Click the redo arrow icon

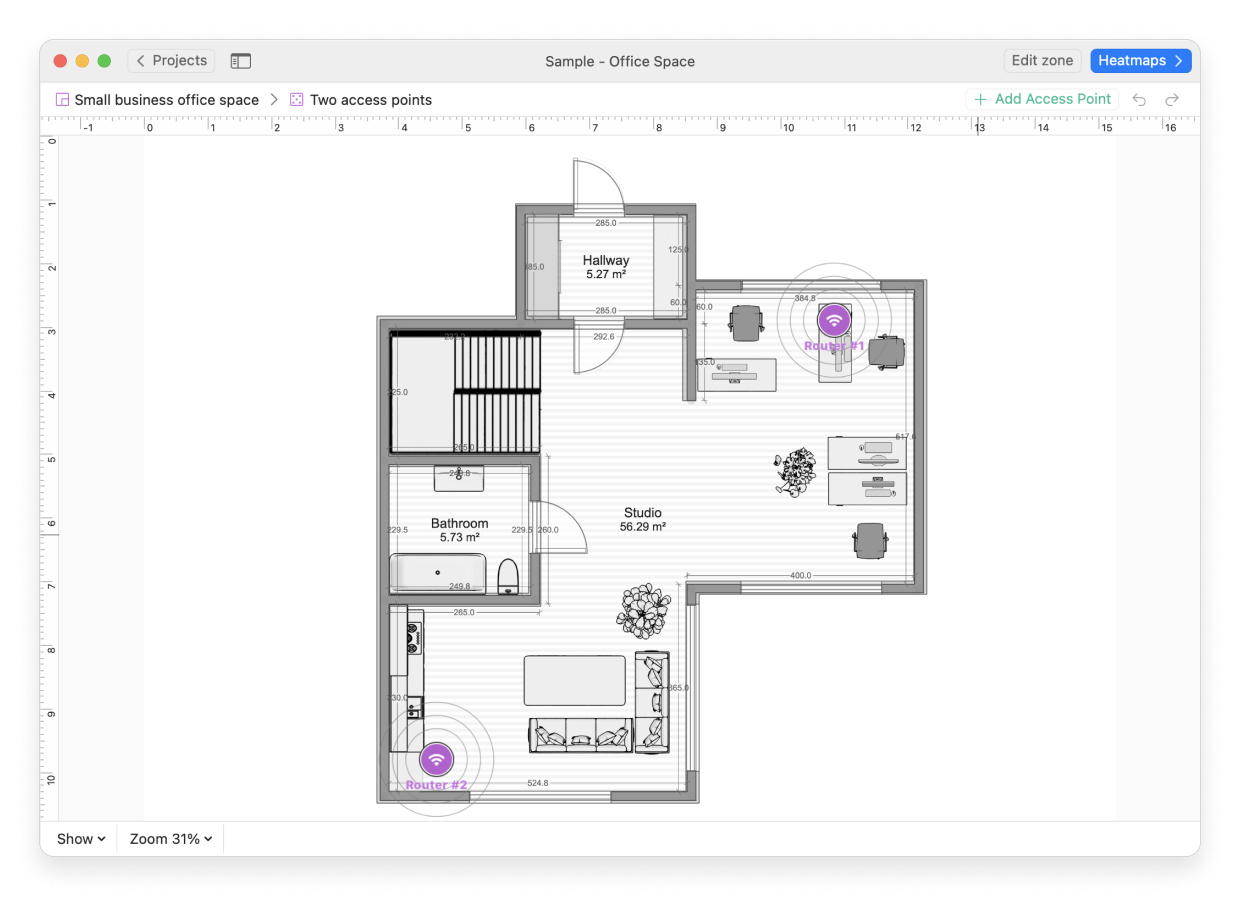(x=1170, y=99)
